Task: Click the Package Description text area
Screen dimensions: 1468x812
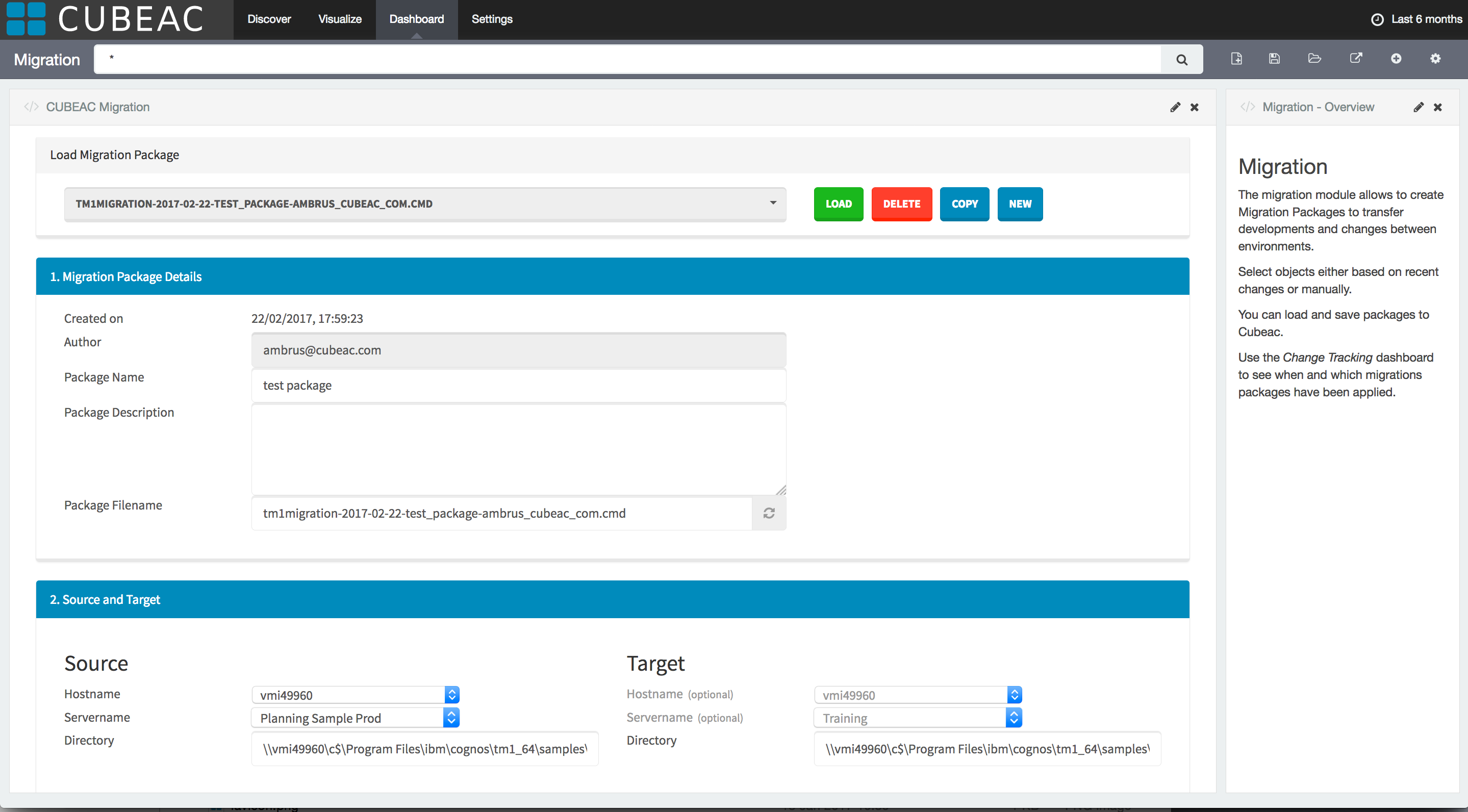Action: 519,449
